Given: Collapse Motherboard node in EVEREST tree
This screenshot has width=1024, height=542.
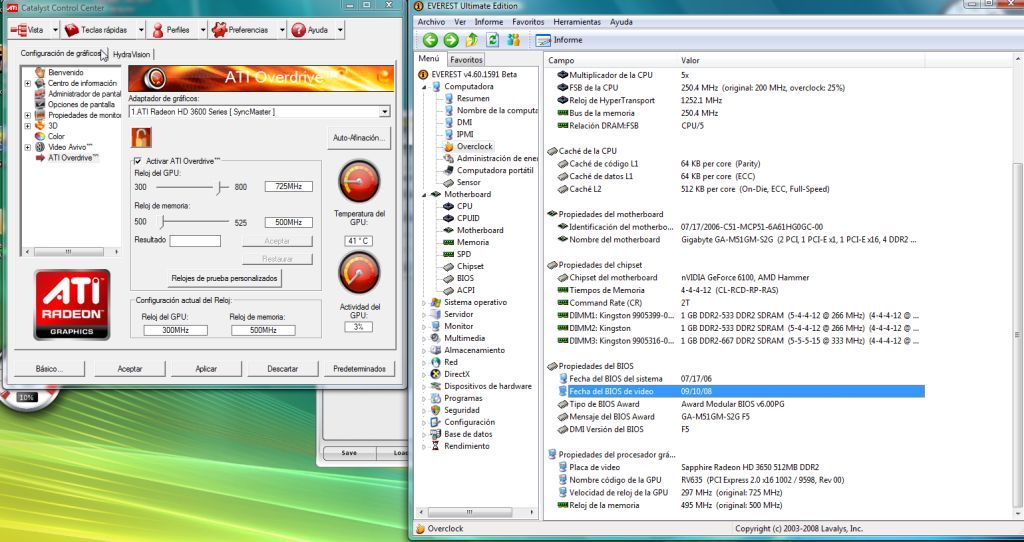Looking at the screenshot, I should click(x=424, y=194).
